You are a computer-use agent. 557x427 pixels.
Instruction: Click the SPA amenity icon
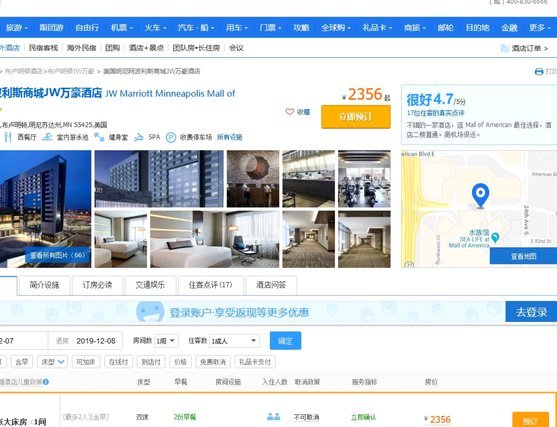(139, 137)
